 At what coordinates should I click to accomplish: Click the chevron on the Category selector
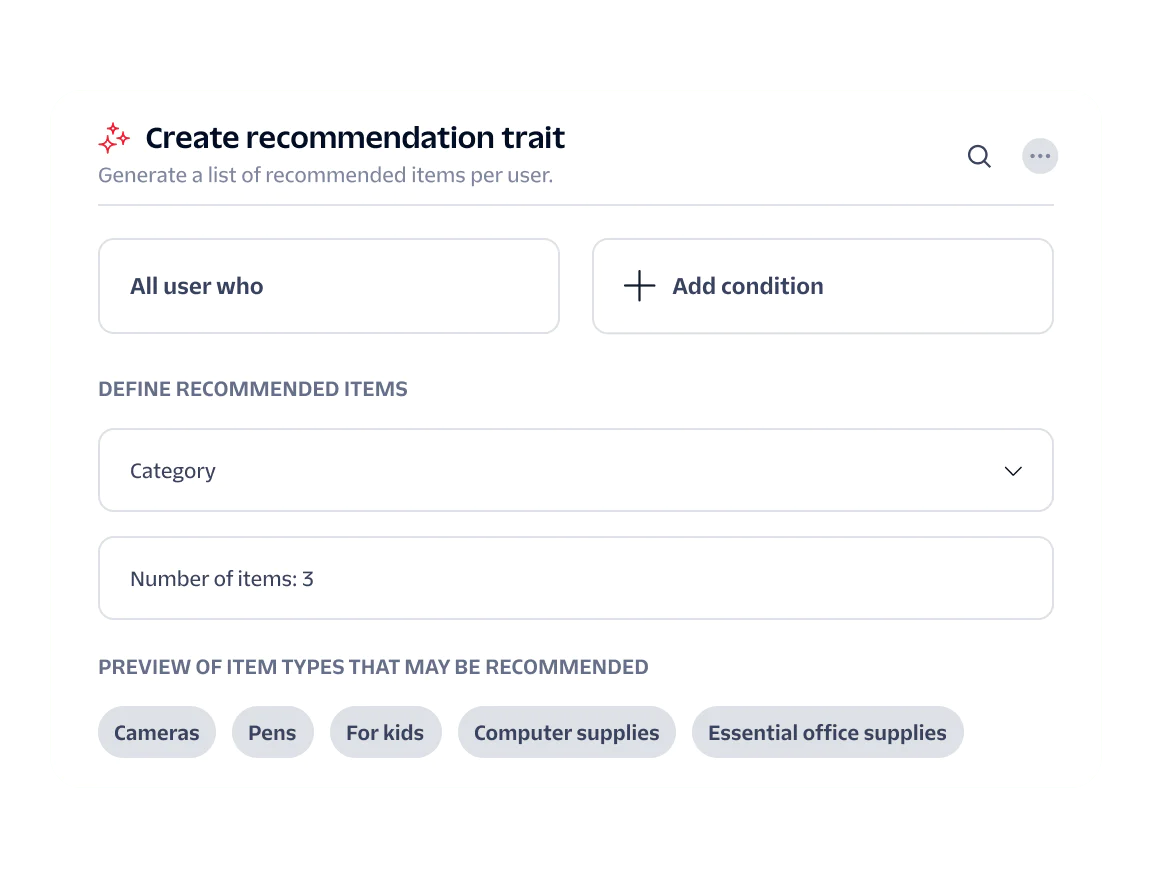click(x=1013, y=470)
